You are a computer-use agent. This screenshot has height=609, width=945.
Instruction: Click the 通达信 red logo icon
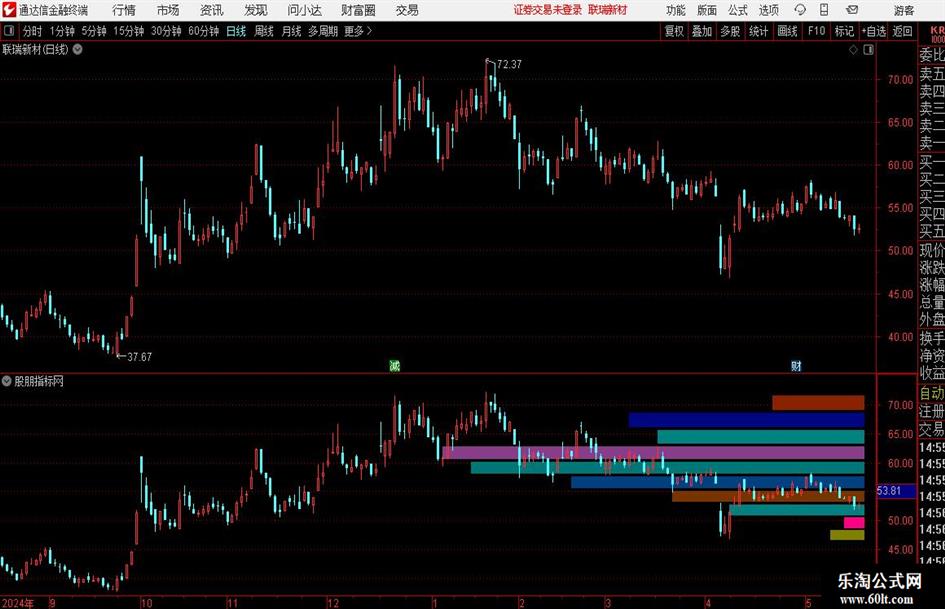[9, 10]
